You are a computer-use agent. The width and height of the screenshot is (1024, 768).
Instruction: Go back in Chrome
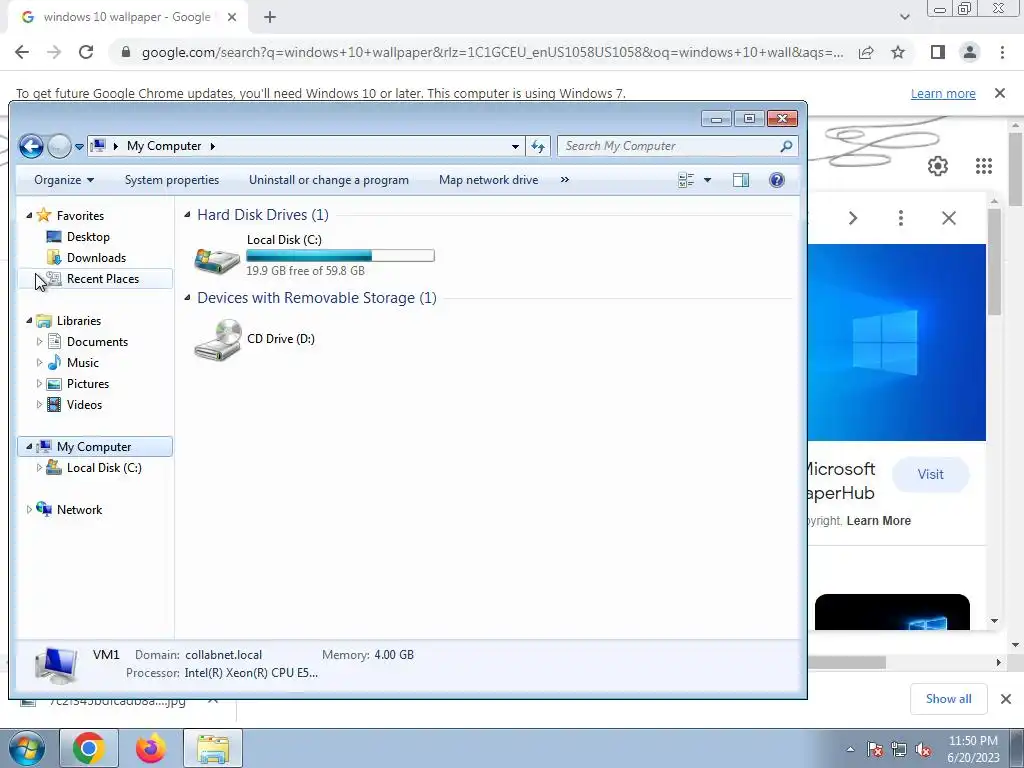(22, 52)
